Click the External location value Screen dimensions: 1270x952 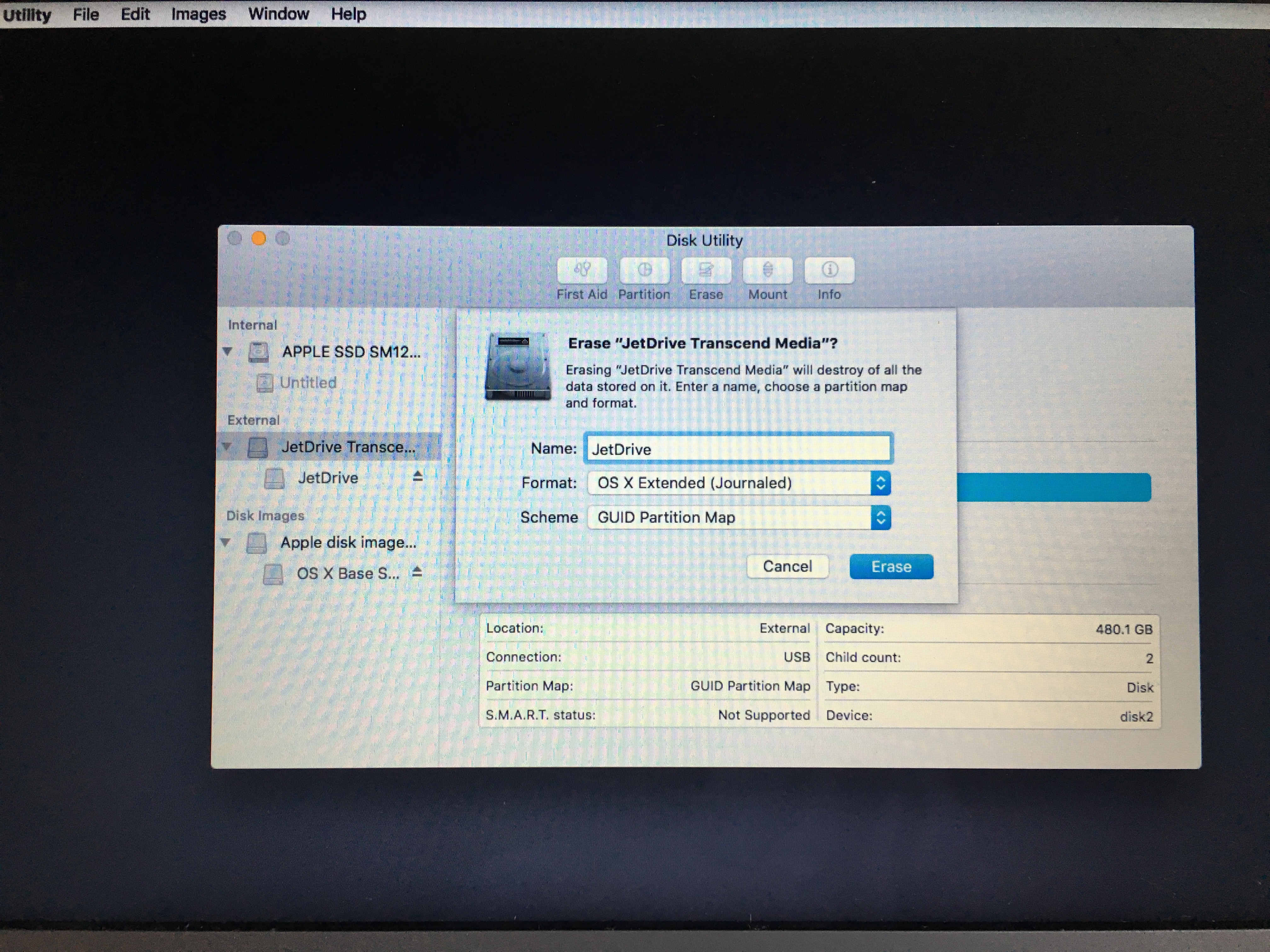(x=784, y=628)
